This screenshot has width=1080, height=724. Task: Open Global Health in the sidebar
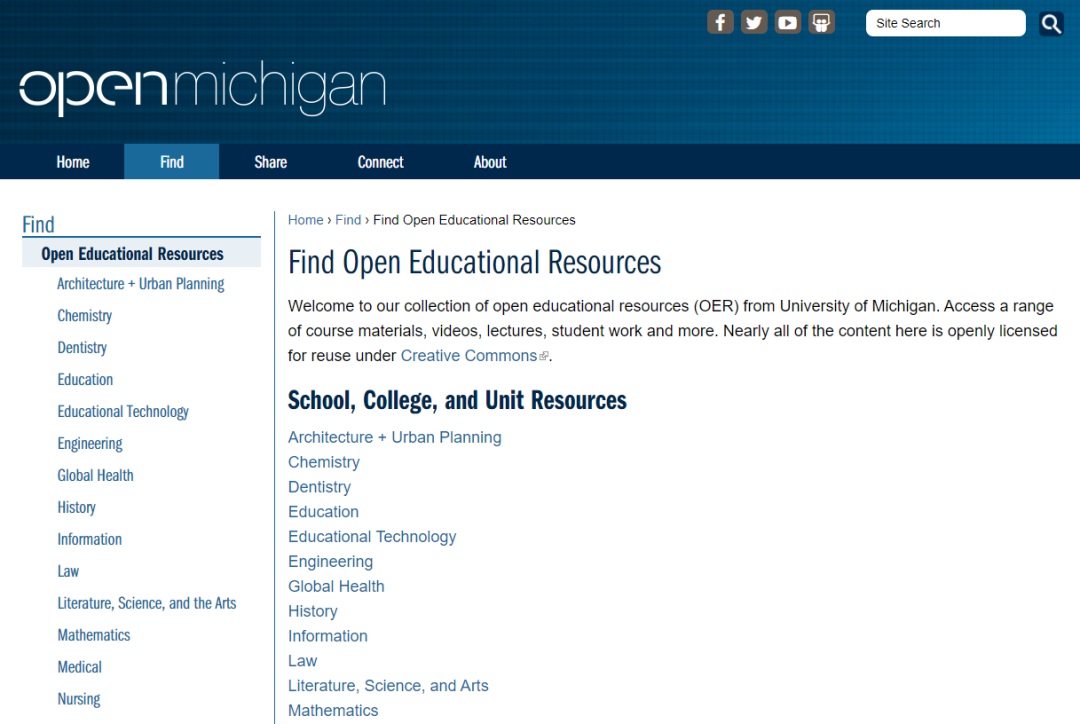tap(95, 475)
